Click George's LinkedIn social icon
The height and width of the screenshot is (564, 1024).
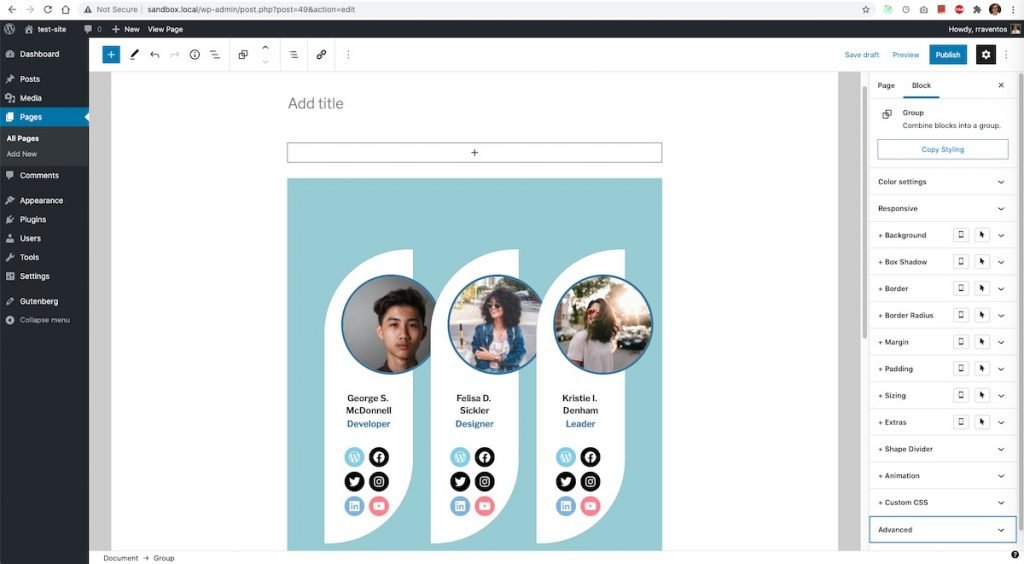[x=354, y=506]
